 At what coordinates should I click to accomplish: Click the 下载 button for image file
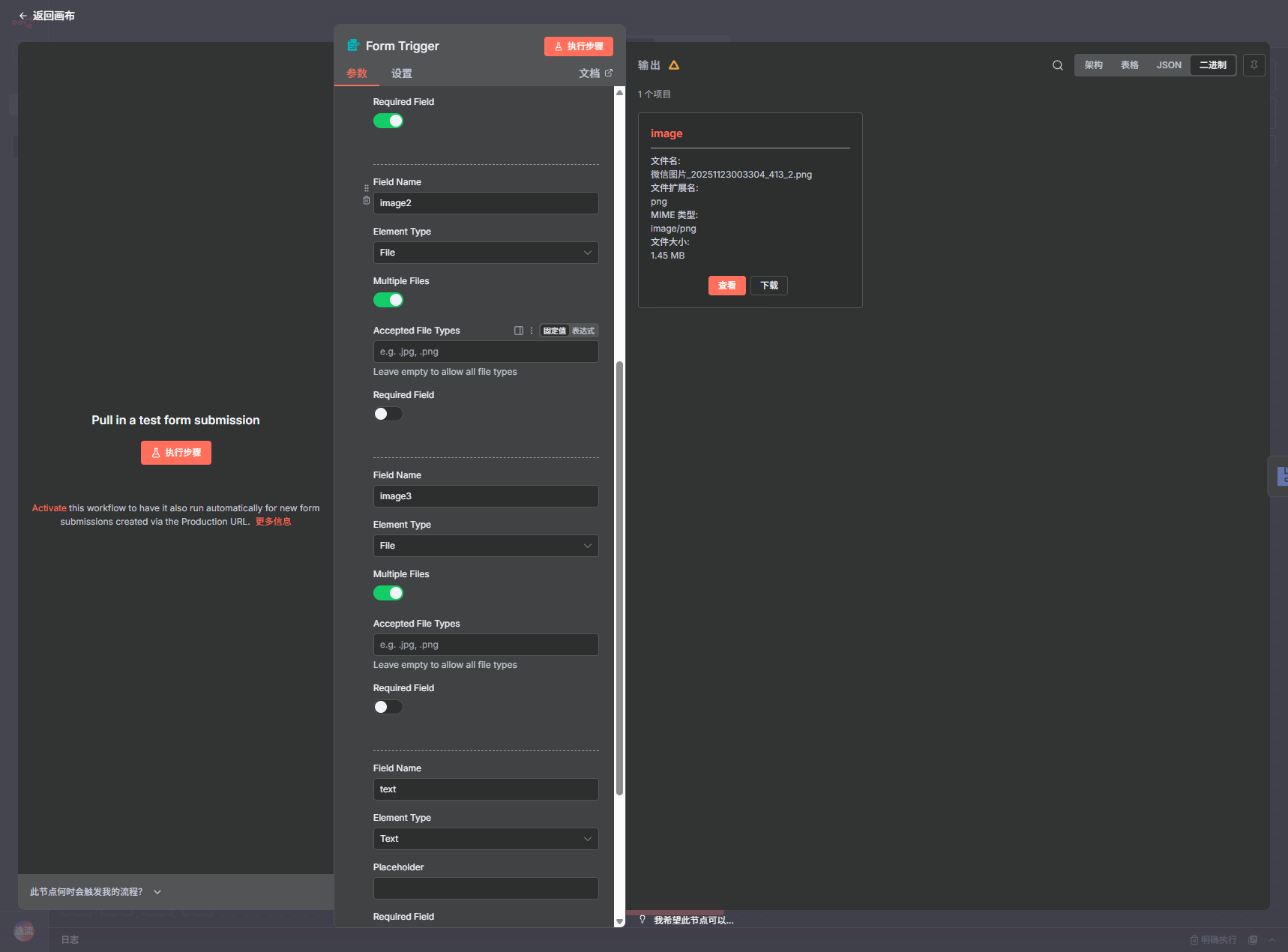click(768, 286)
